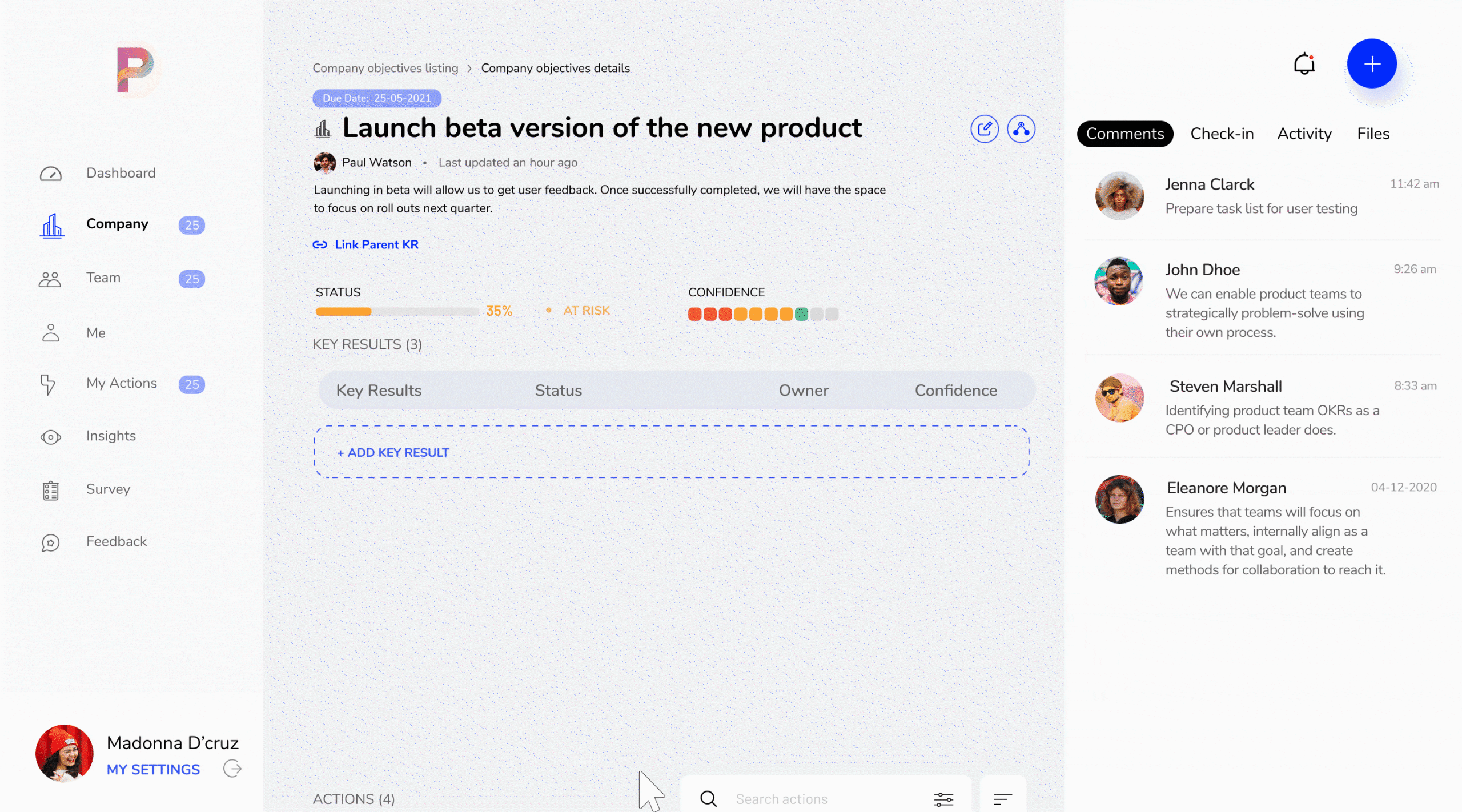
Task: Open Dashboard from the sidebar
Action: pos(121,173)
